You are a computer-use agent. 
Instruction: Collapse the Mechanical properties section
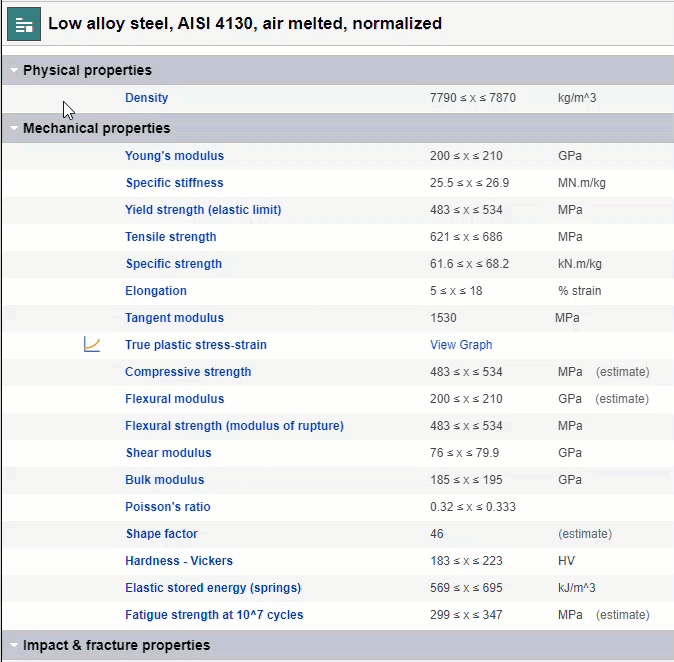(x=14, y=129)
